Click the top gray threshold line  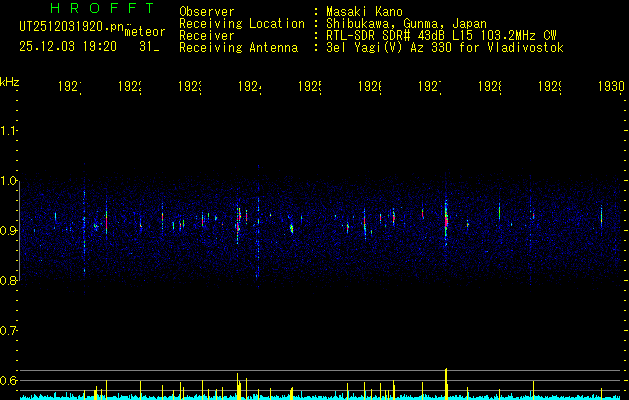coord(324,370)
